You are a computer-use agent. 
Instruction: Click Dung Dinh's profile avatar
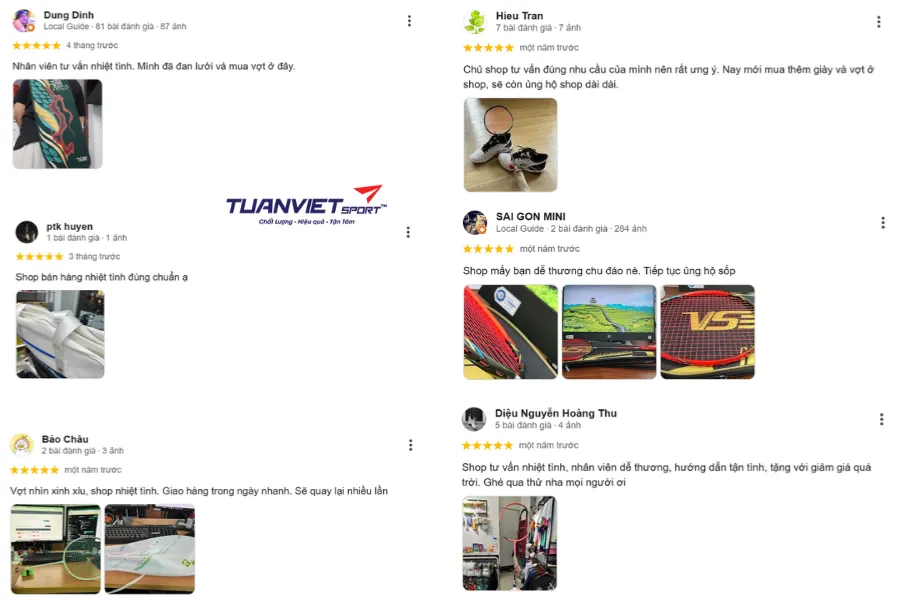pos(24,21)
